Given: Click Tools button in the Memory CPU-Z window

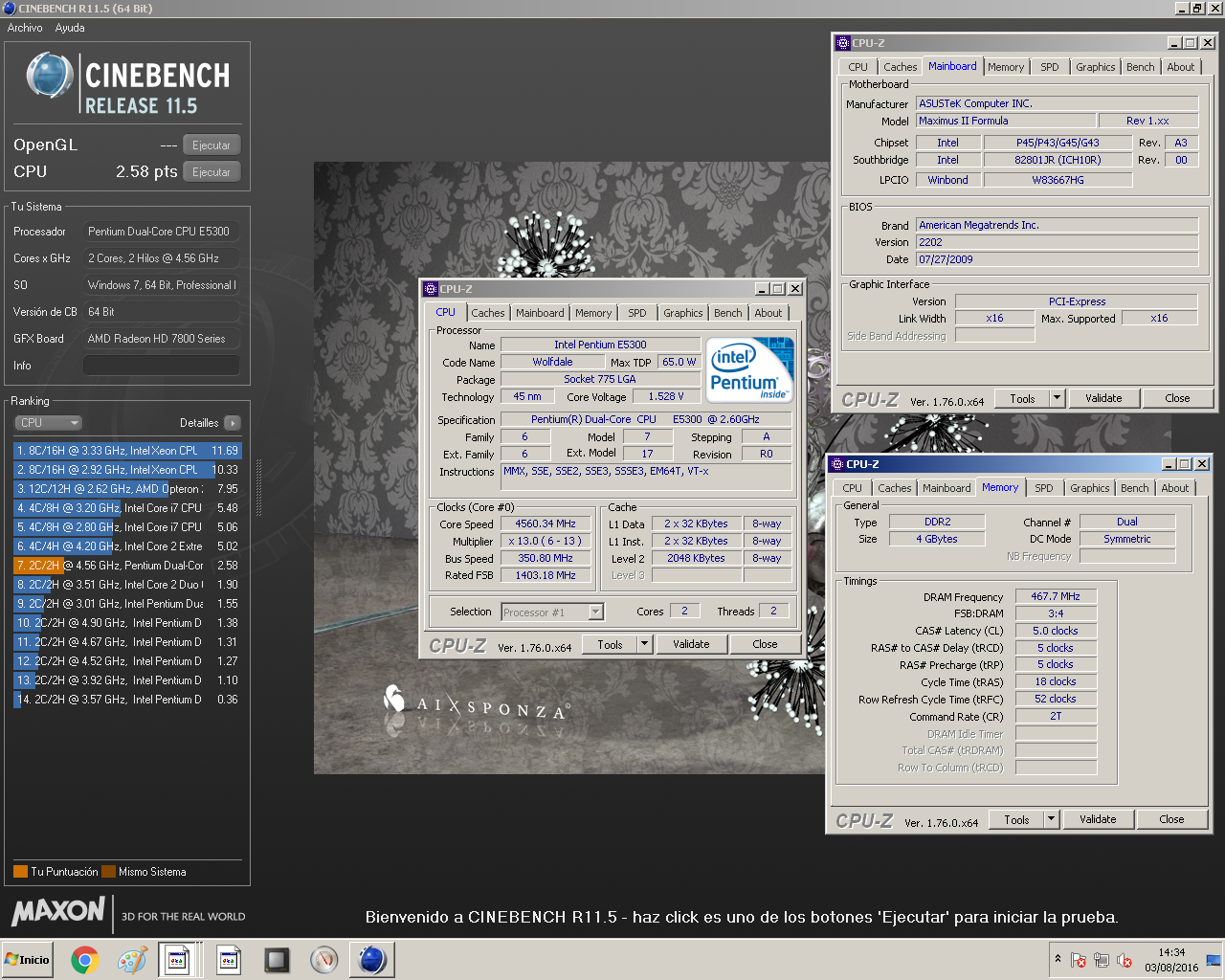Looking at the screenshot, I should [x=1016, y=819].
